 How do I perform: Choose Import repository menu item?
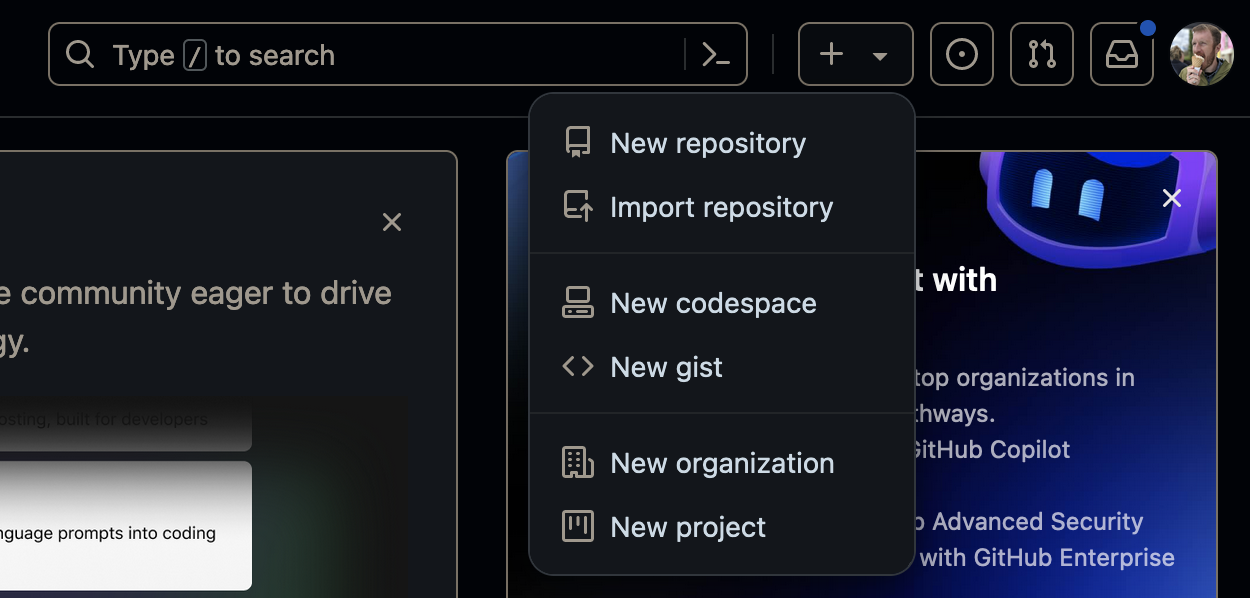point(721,207)
